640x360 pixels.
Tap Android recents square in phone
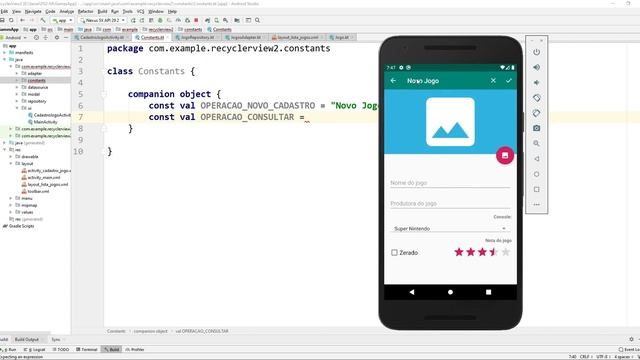489,292
